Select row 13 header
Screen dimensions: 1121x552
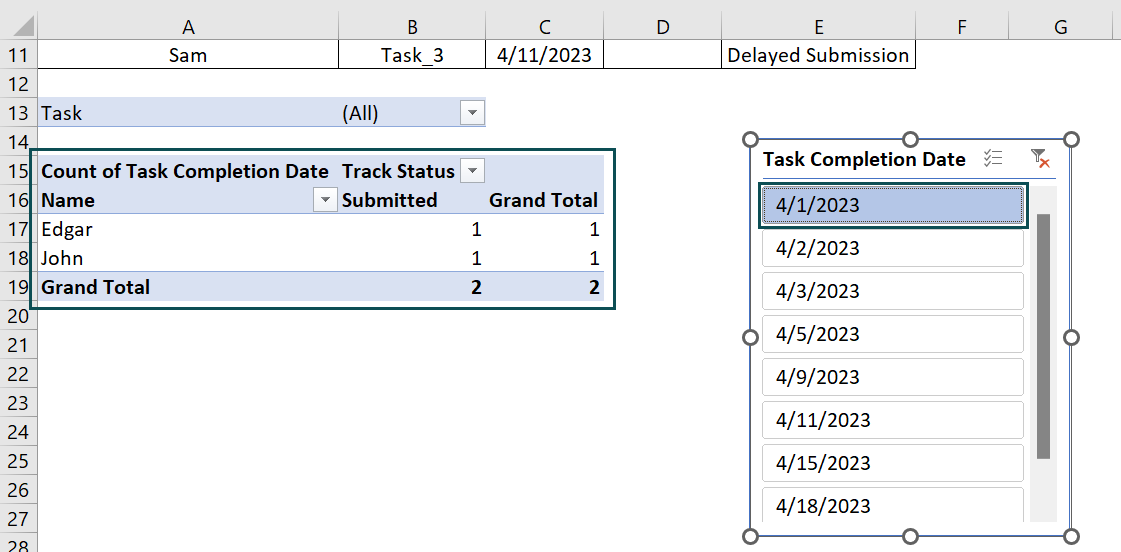pyautogui.click(x=19, y=113)
